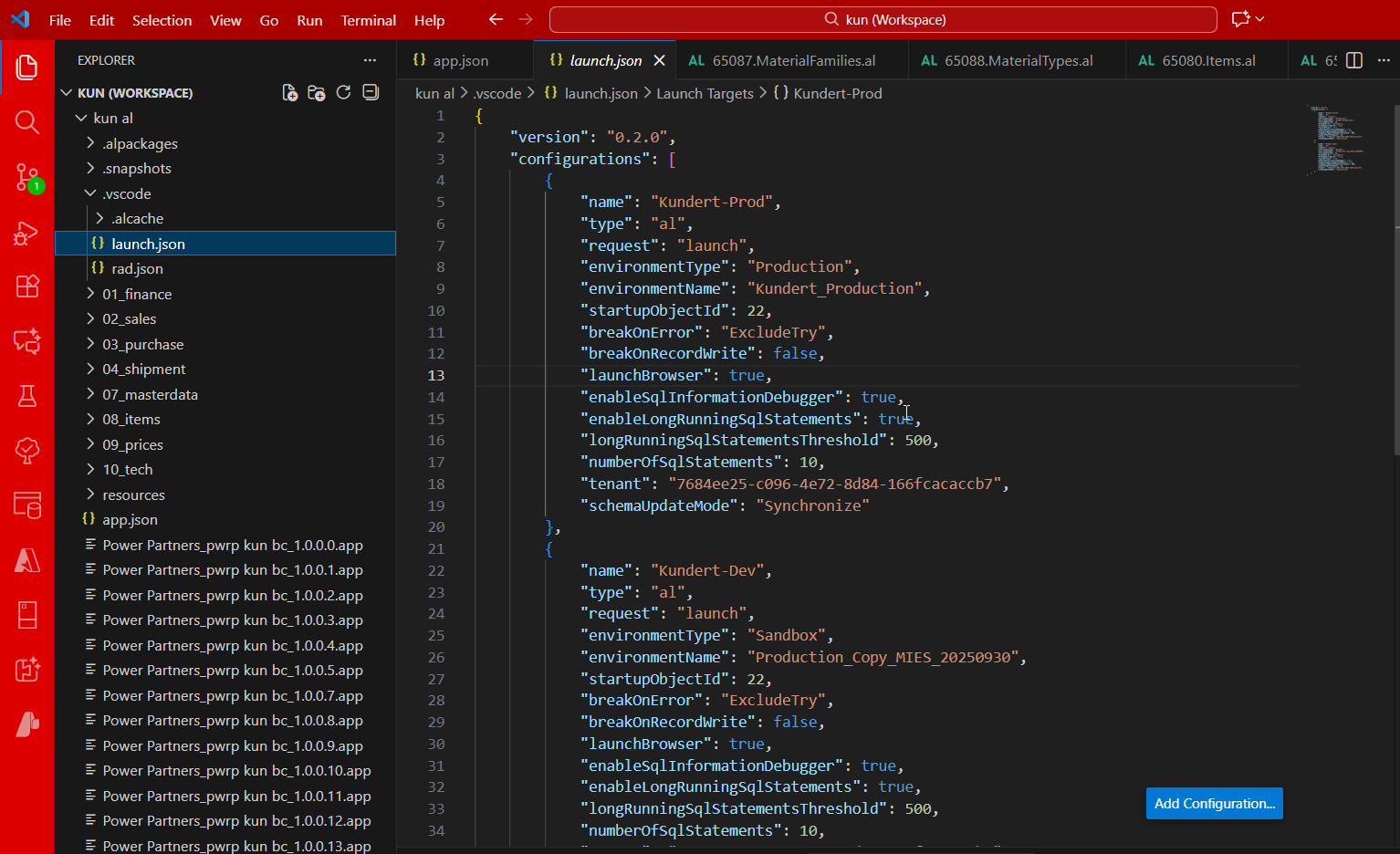The height and width of the screenshot is (854, 1400).
Task: Open the Selection menu
Action: (x=162, y=20)
